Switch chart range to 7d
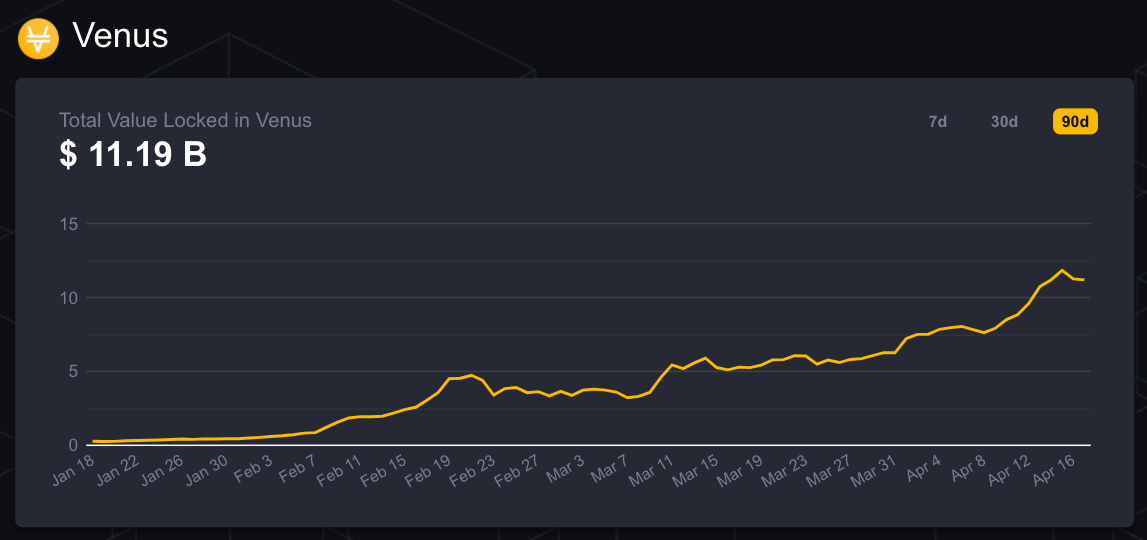1147x540 pixels. coord(937,122)
